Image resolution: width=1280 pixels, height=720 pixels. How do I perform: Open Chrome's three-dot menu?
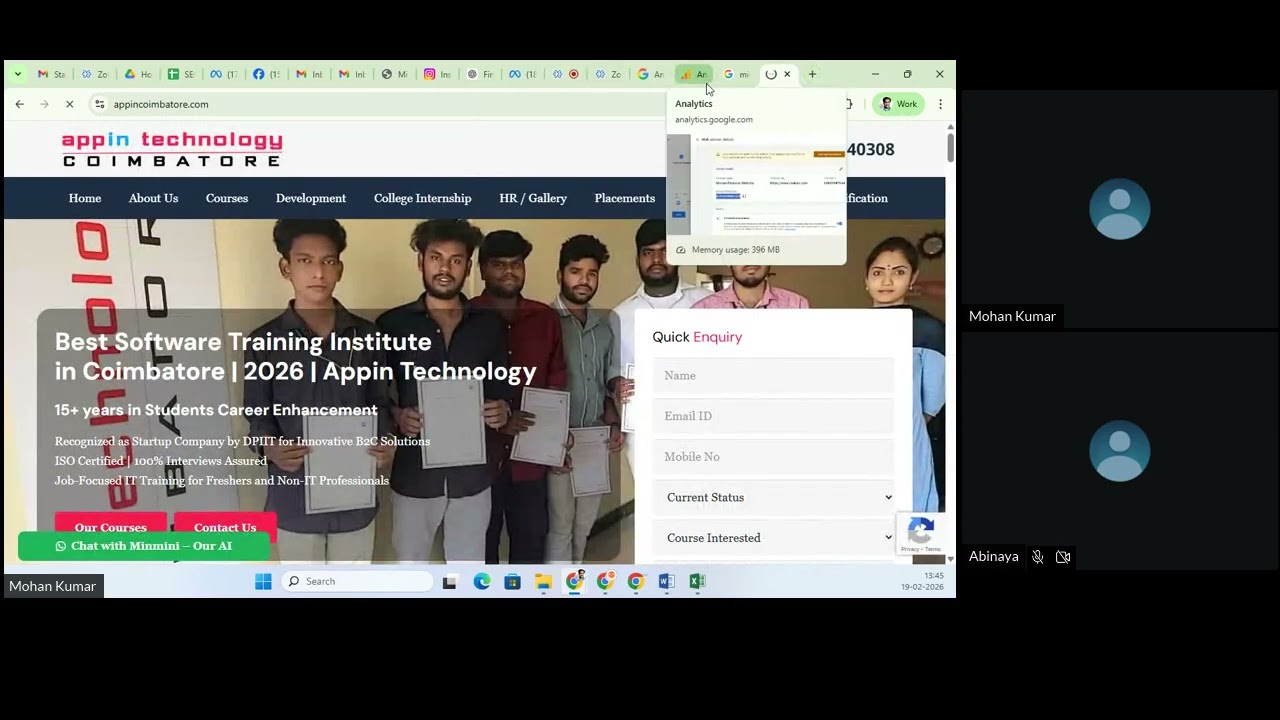click(940, 104)
